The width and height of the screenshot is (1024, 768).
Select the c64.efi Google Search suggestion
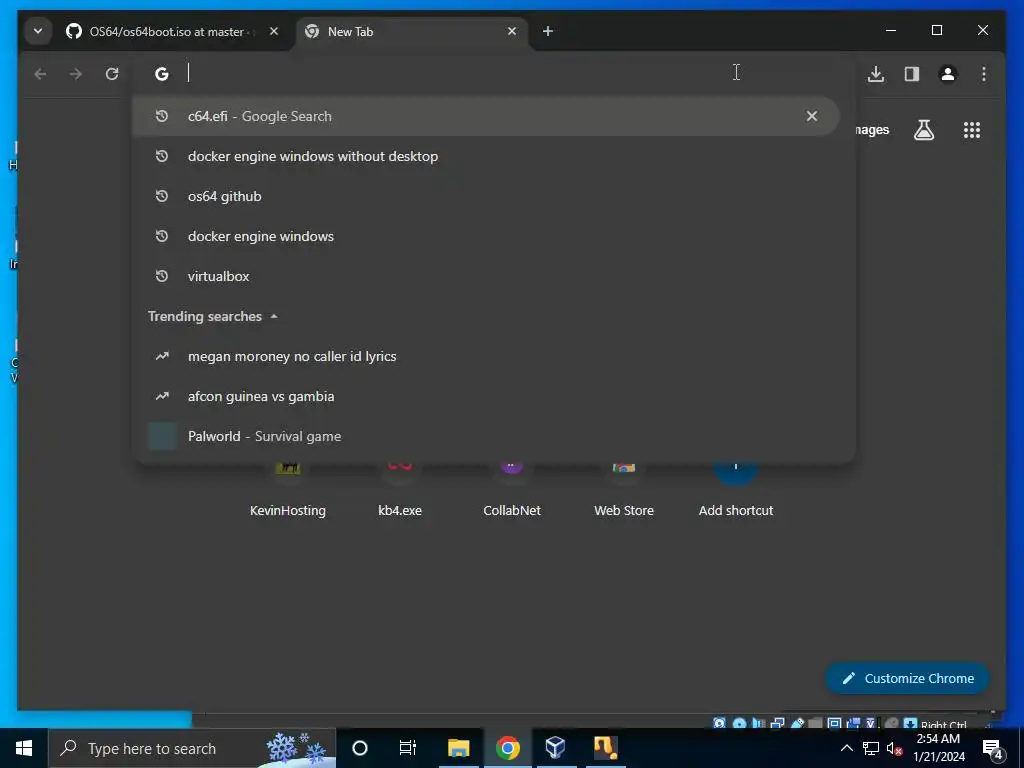click(486, 116)
